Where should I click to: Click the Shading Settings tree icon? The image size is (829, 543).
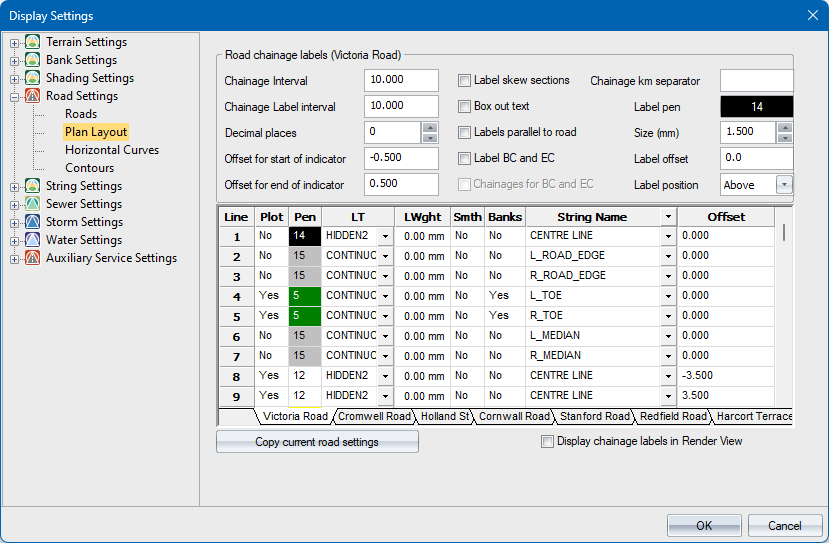[x=33, y=78]
